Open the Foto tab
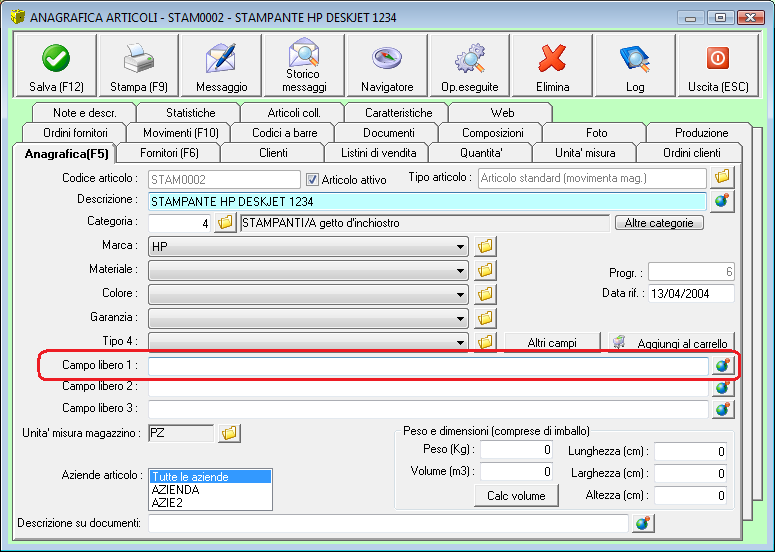This screenshot has width=775, height=552. click(x=596, y=132)
